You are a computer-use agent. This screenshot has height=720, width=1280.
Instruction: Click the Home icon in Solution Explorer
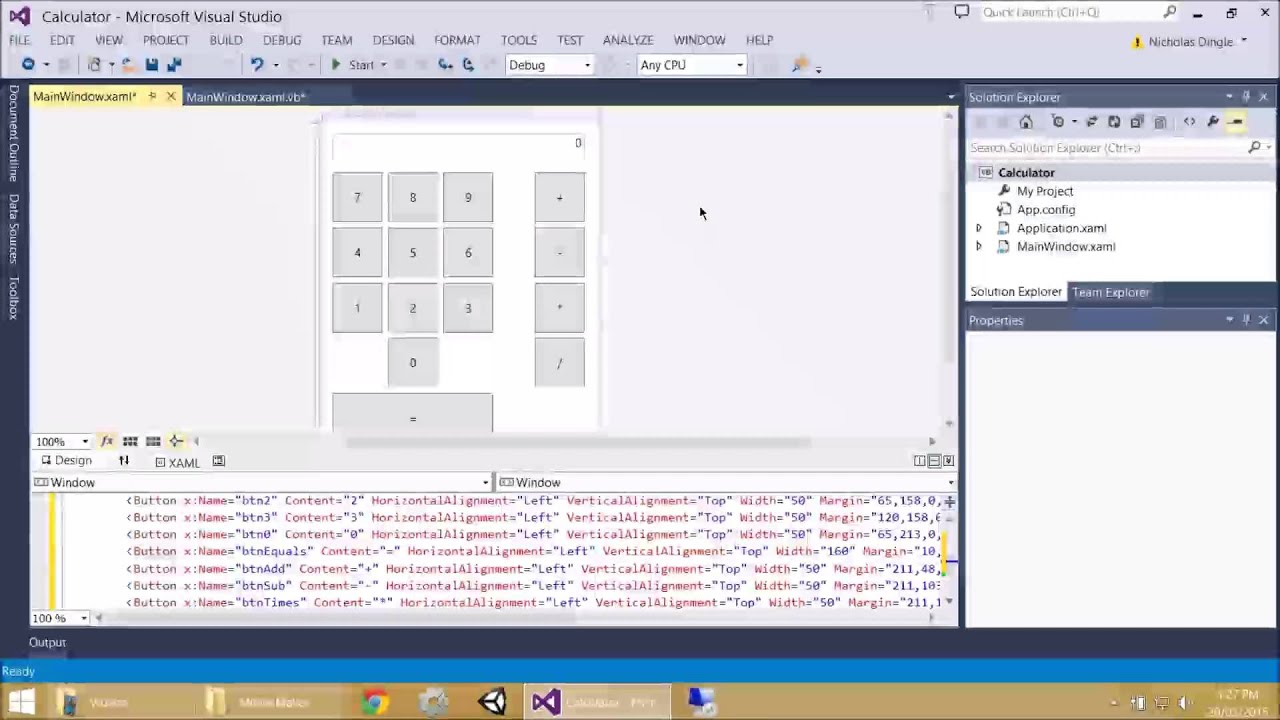click(1026, 122)
